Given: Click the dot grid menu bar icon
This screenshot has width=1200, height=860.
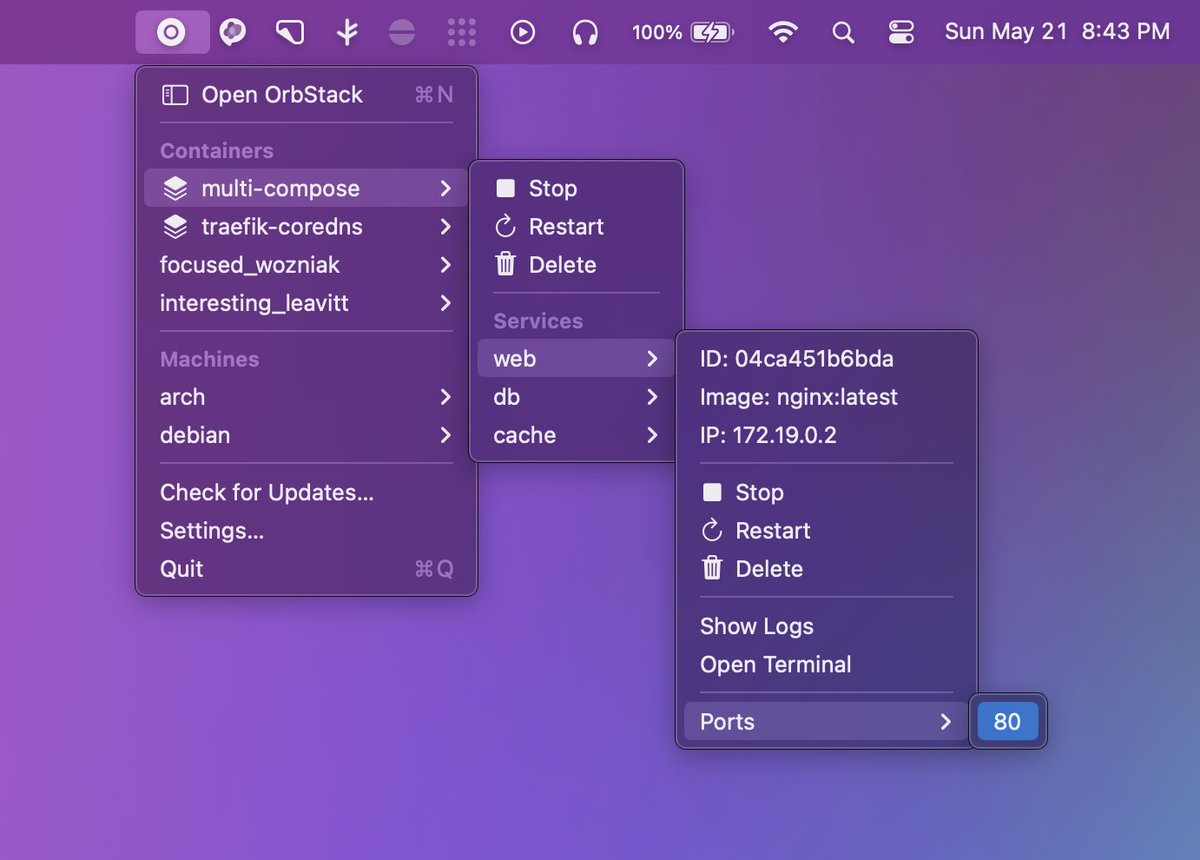Looking at the screenshot, I should pos(462,32).
